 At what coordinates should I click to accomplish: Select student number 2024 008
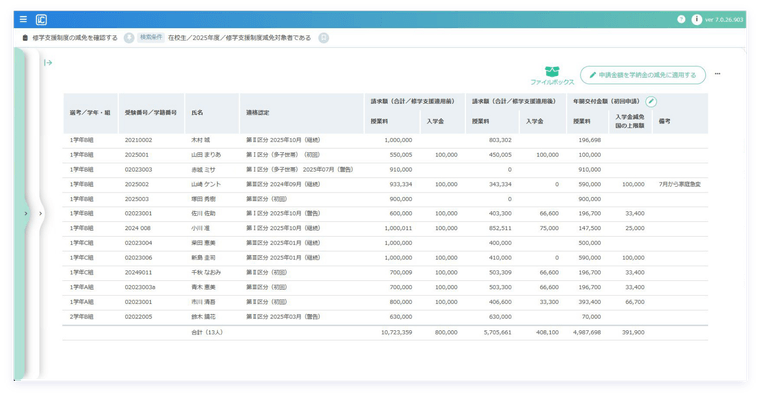click(138, 228)
